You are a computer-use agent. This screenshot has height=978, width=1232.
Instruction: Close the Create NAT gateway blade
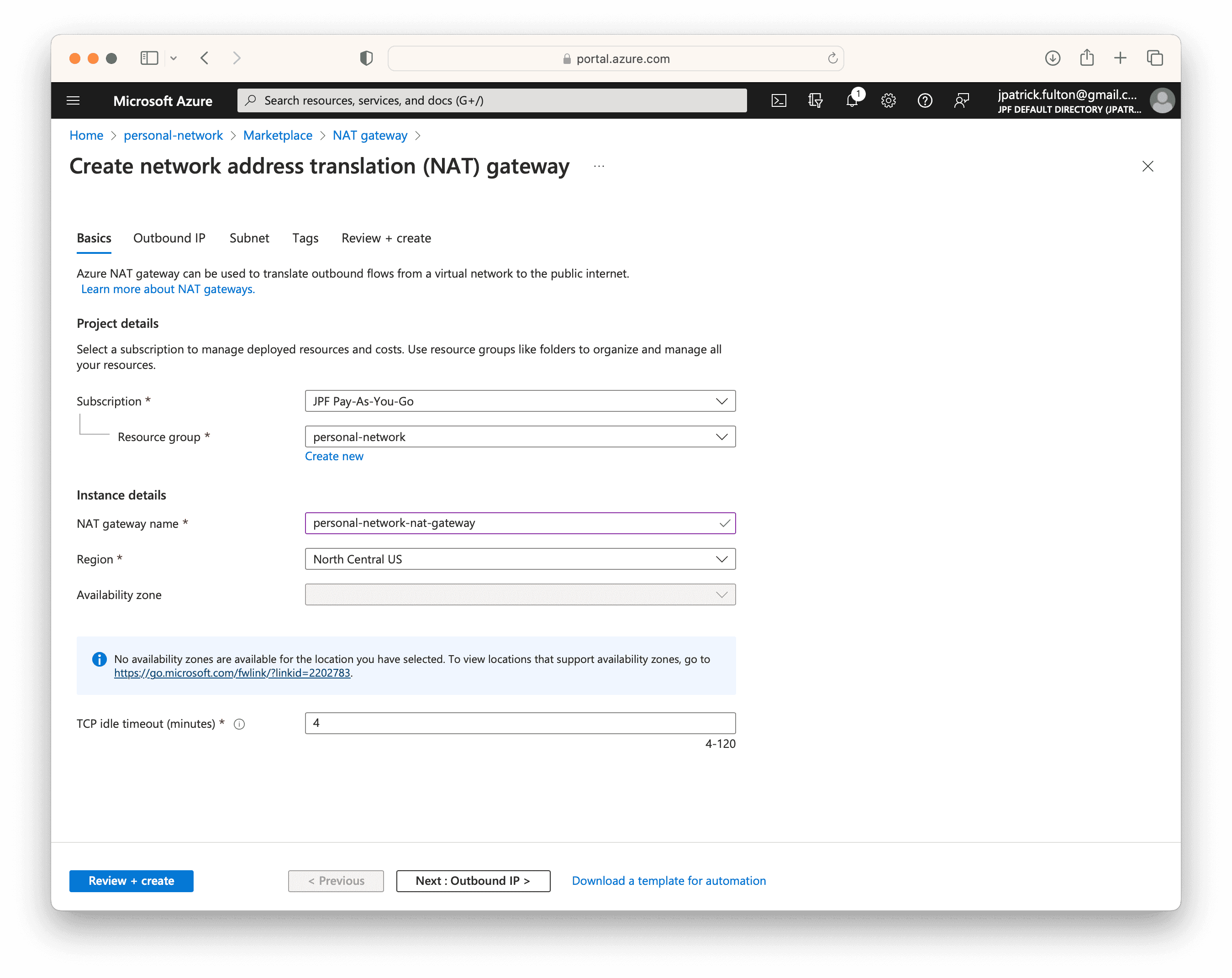(x=1148, y=166)
